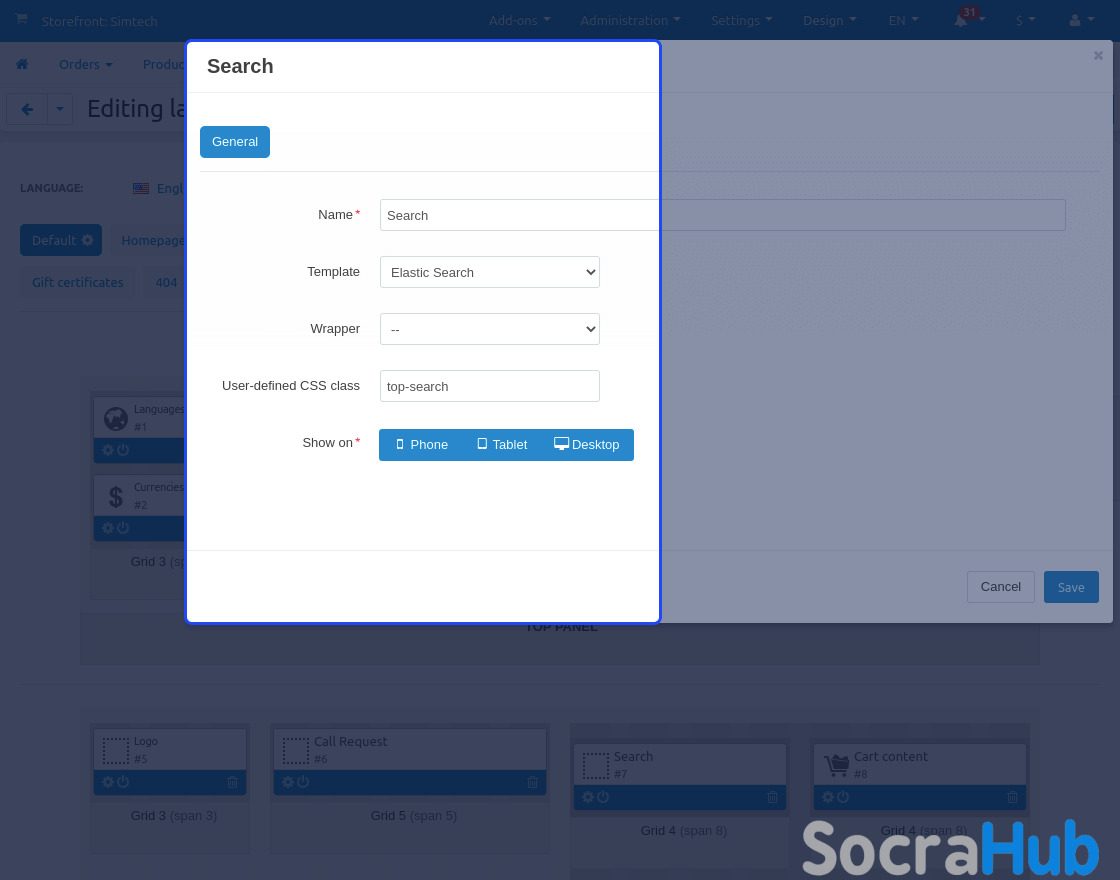The image size is (1120, 880).
Task: Toggle power icon on Search block #7
Action: pos(603,797)
